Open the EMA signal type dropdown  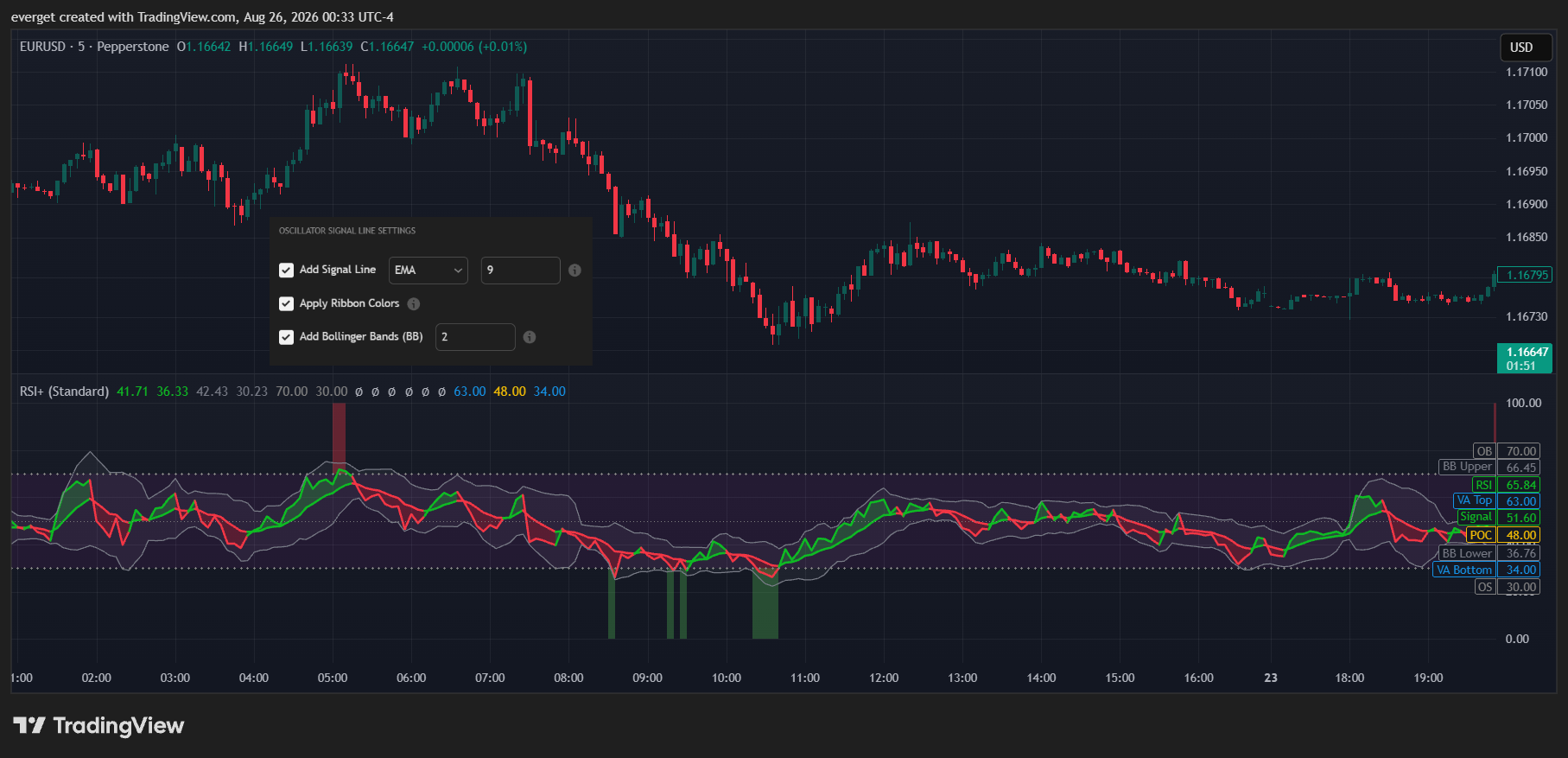coord(428,271)
